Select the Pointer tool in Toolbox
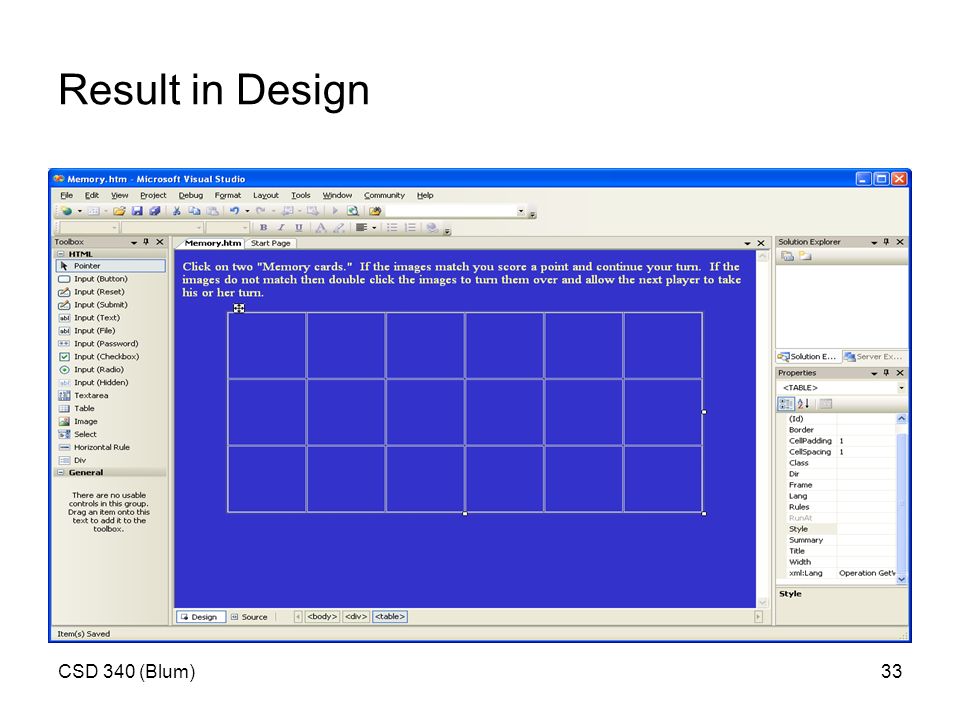 click(x=111, y=266)
